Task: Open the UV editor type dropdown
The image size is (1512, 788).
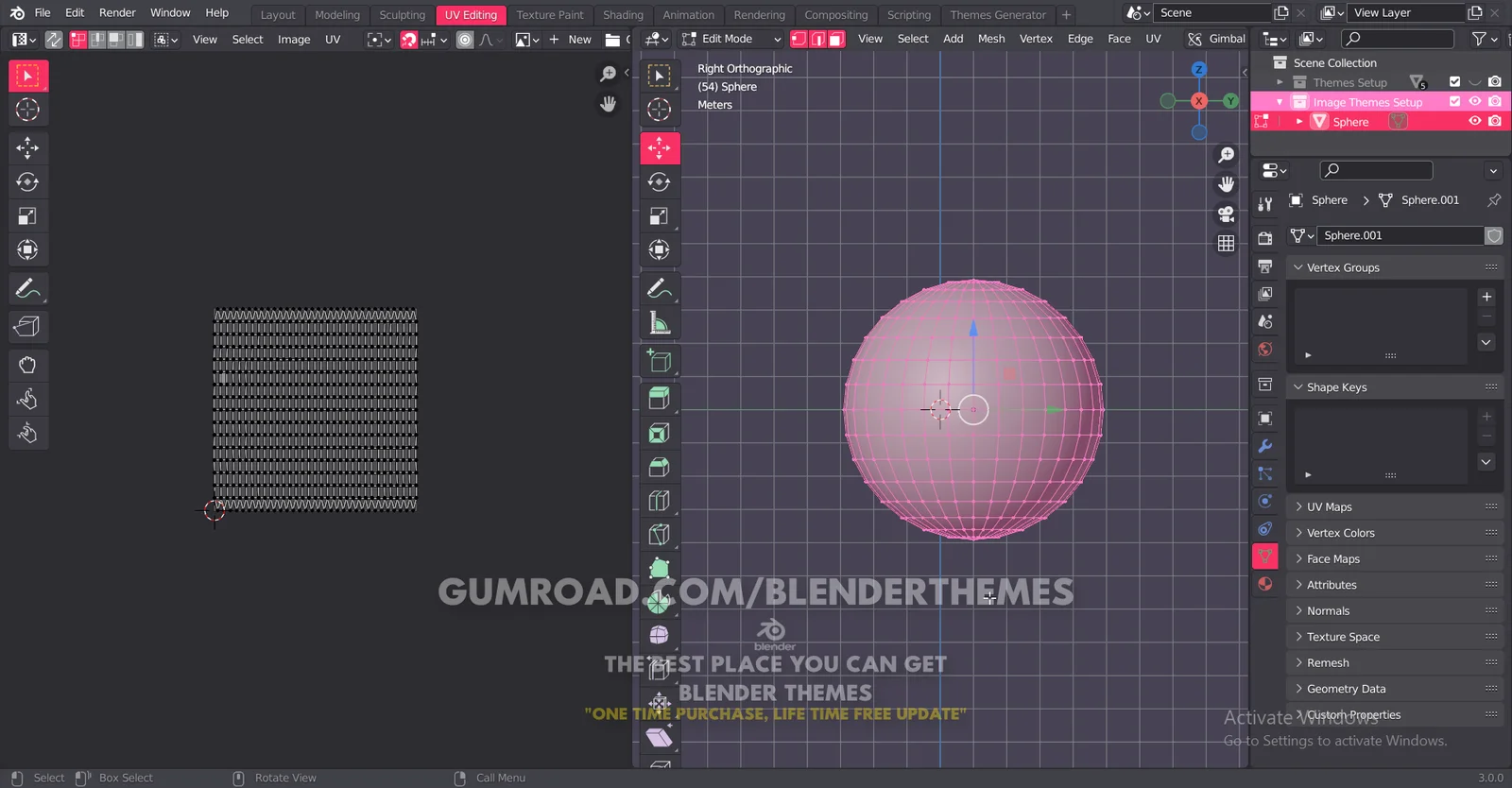Action: (23, 40)
